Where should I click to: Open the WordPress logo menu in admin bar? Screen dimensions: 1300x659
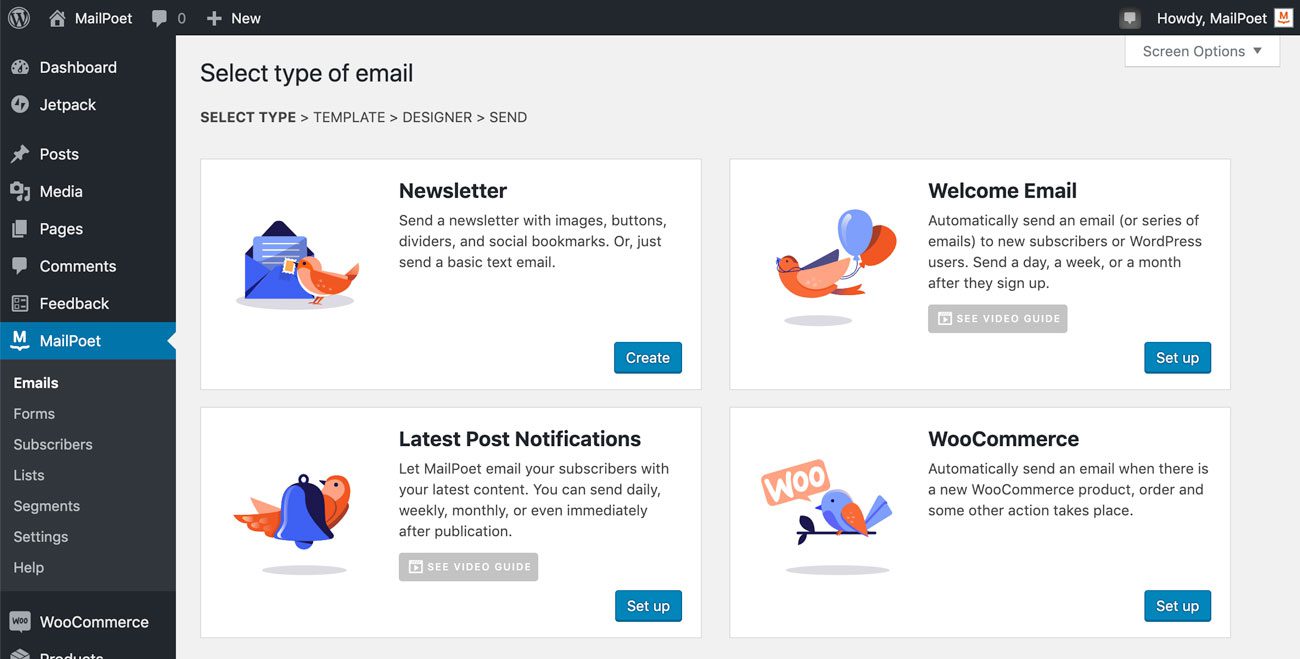pyautogui.click(x=17, y=17)
